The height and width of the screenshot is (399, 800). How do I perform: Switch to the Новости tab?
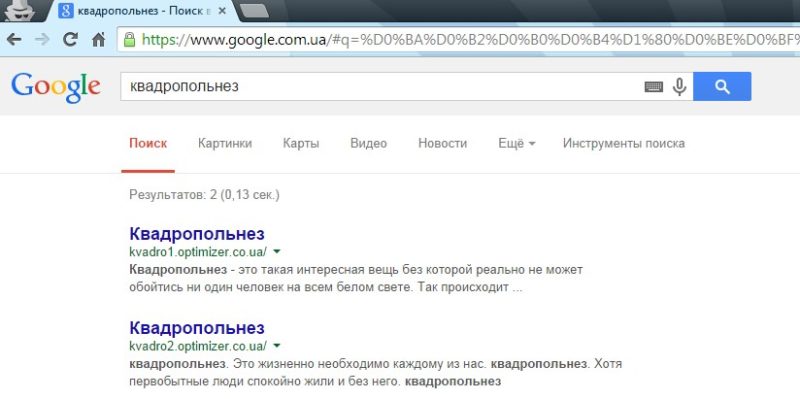442,143
